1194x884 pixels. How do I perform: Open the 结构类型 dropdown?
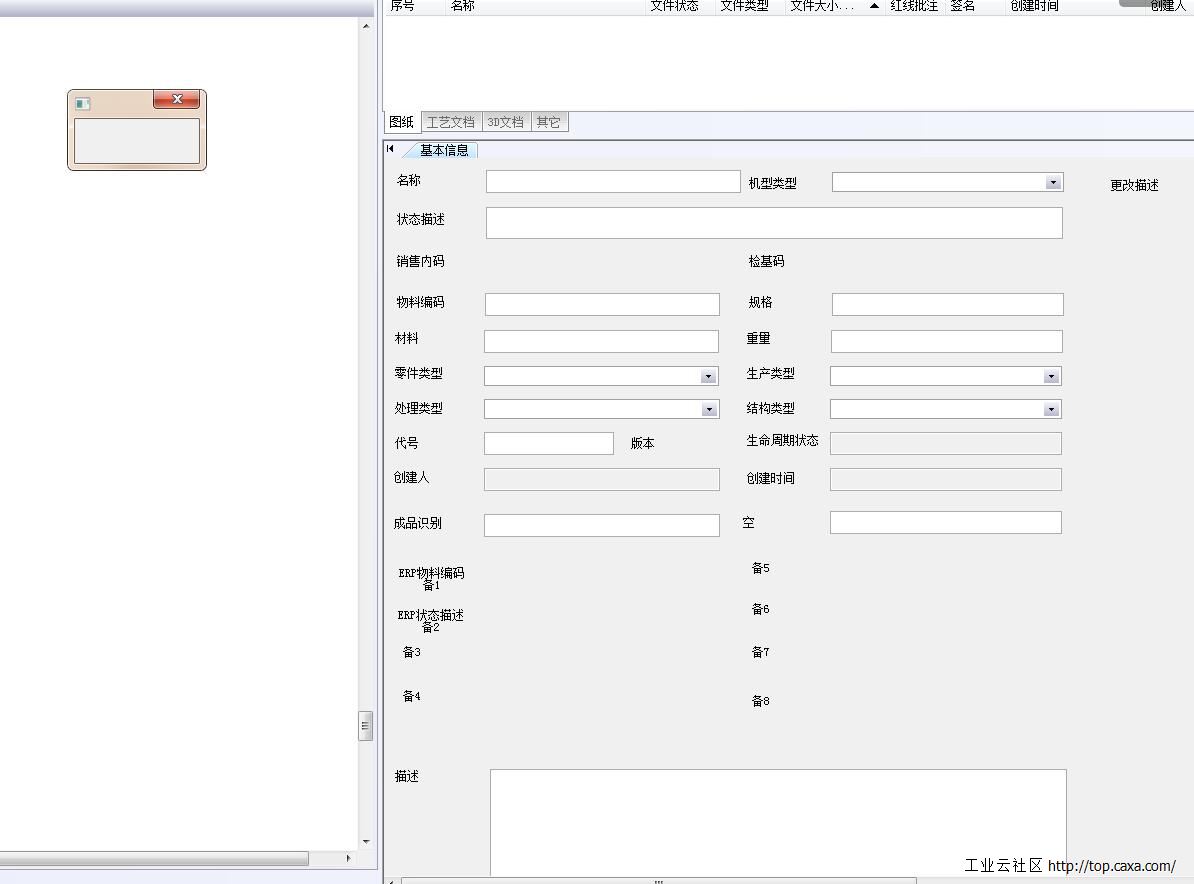[1050, 410]
